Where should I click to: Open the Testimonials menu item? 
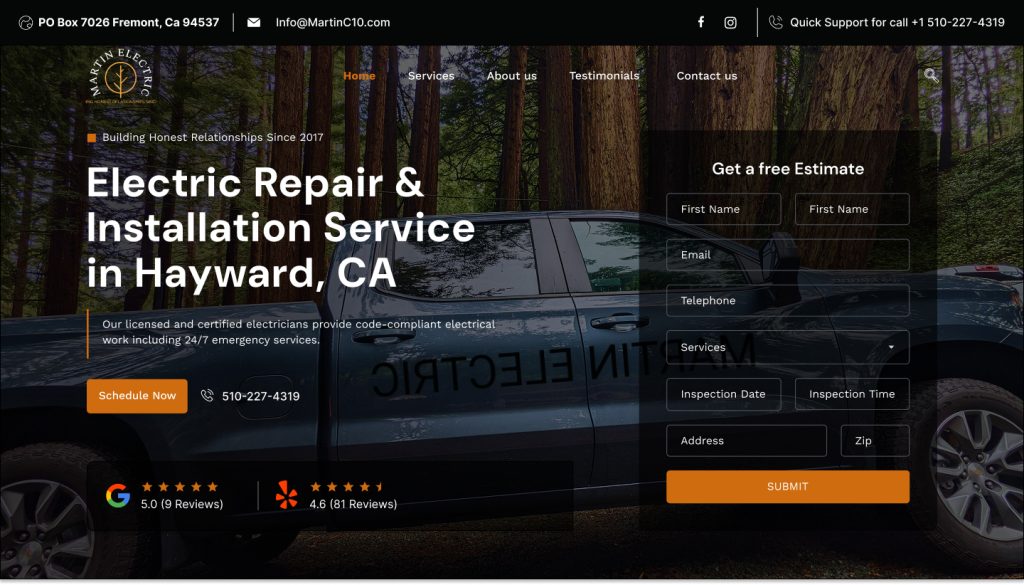[604, 76]
